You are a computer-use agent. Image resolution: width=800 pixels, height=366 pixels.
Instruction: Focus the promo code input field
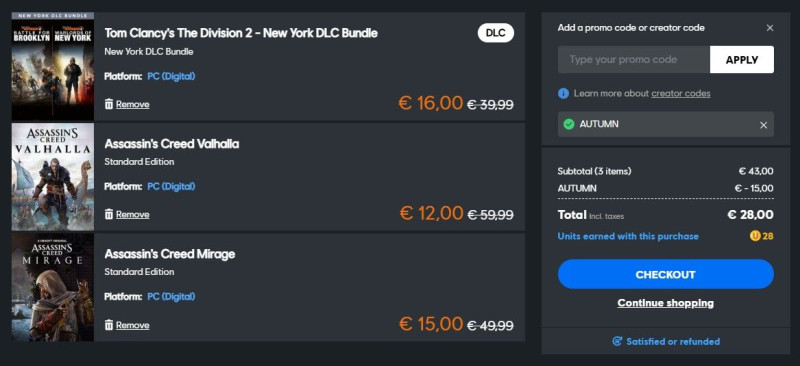(x=634, y=60)
